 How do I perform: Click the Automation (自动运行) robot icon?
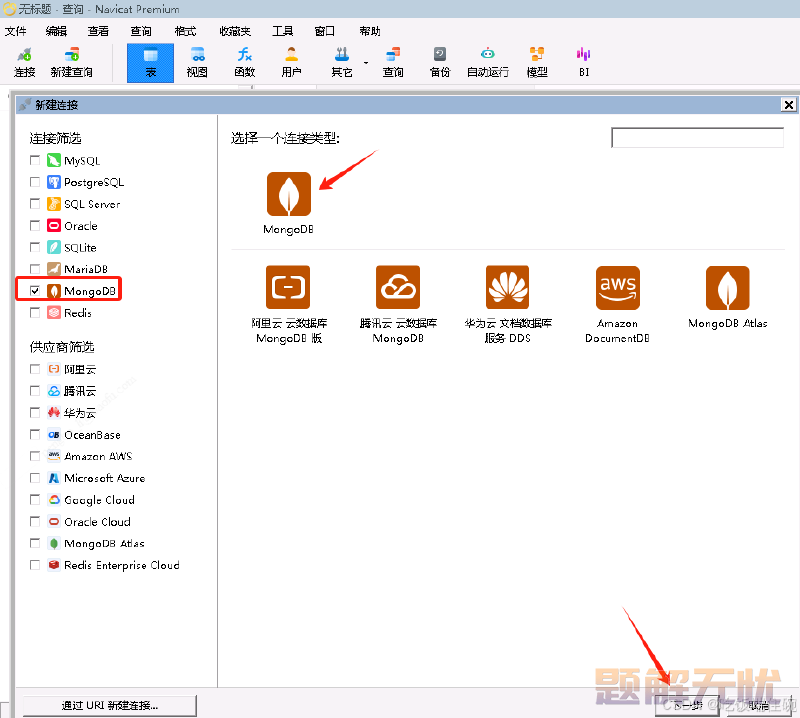tap(488, 62)
